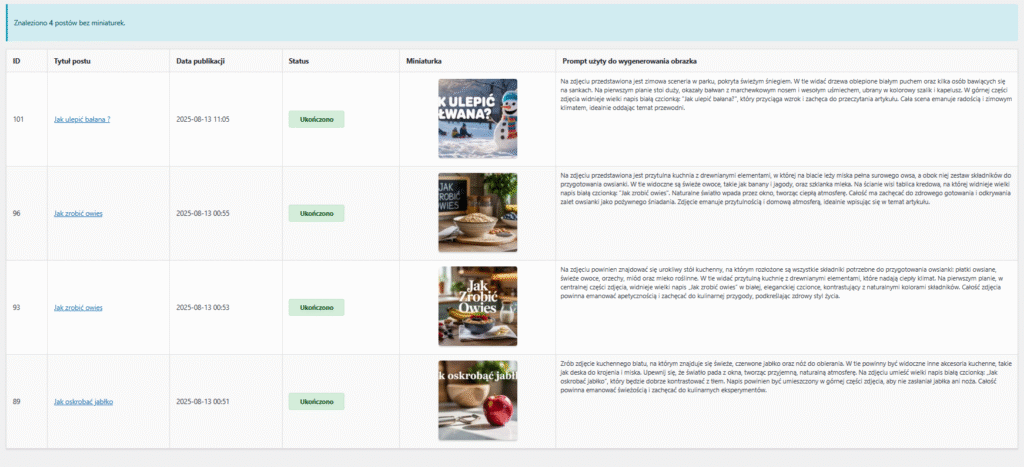Select the Ukończono badge for post 93

pyautogui.click(x=316, y=307)
